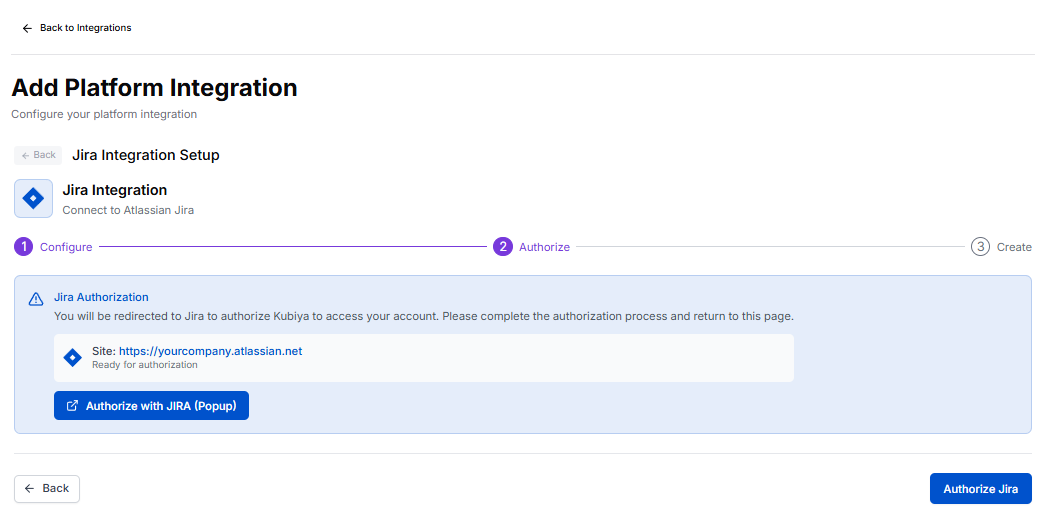Click the Jira Authorization heading
1045x518 pixels.
pos(101,297)
